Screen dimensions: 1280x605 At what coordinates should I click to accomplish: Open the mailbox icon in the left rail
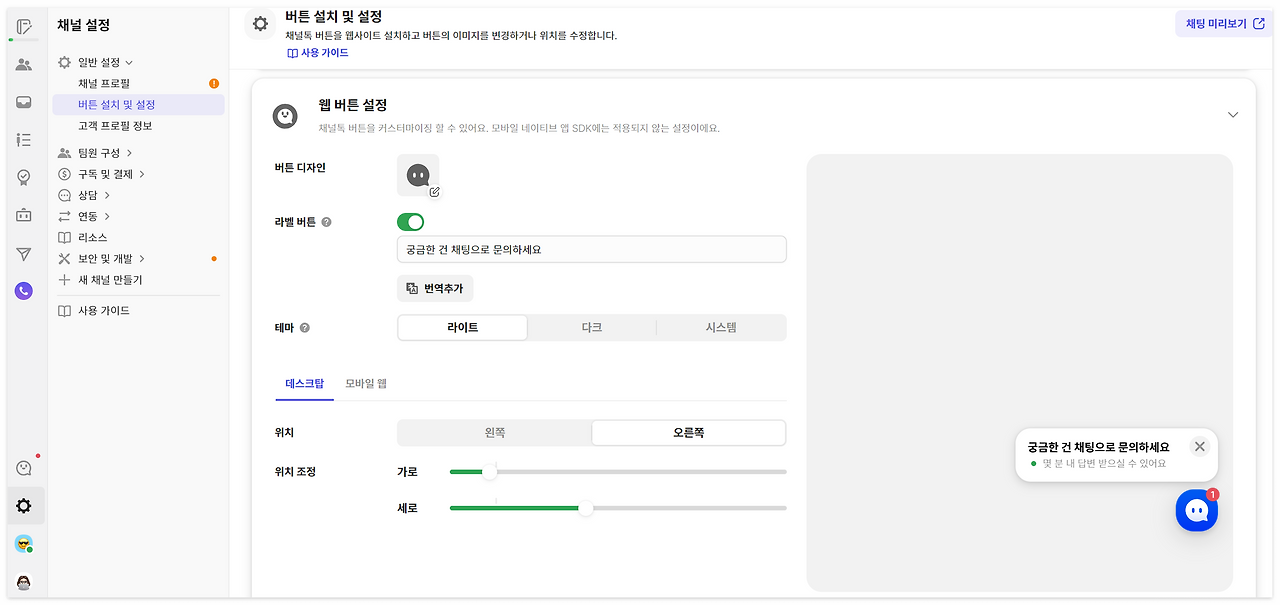pyautogui.click(x=23, y=101)
